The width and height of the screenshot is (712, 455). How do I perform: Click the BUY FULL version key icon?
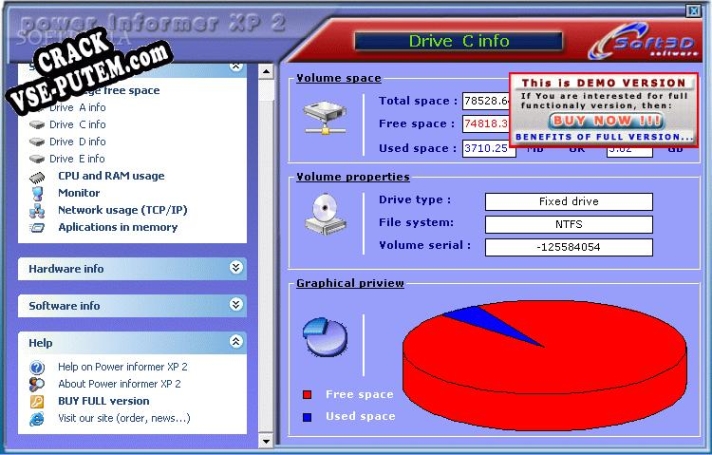coord(37,402)
